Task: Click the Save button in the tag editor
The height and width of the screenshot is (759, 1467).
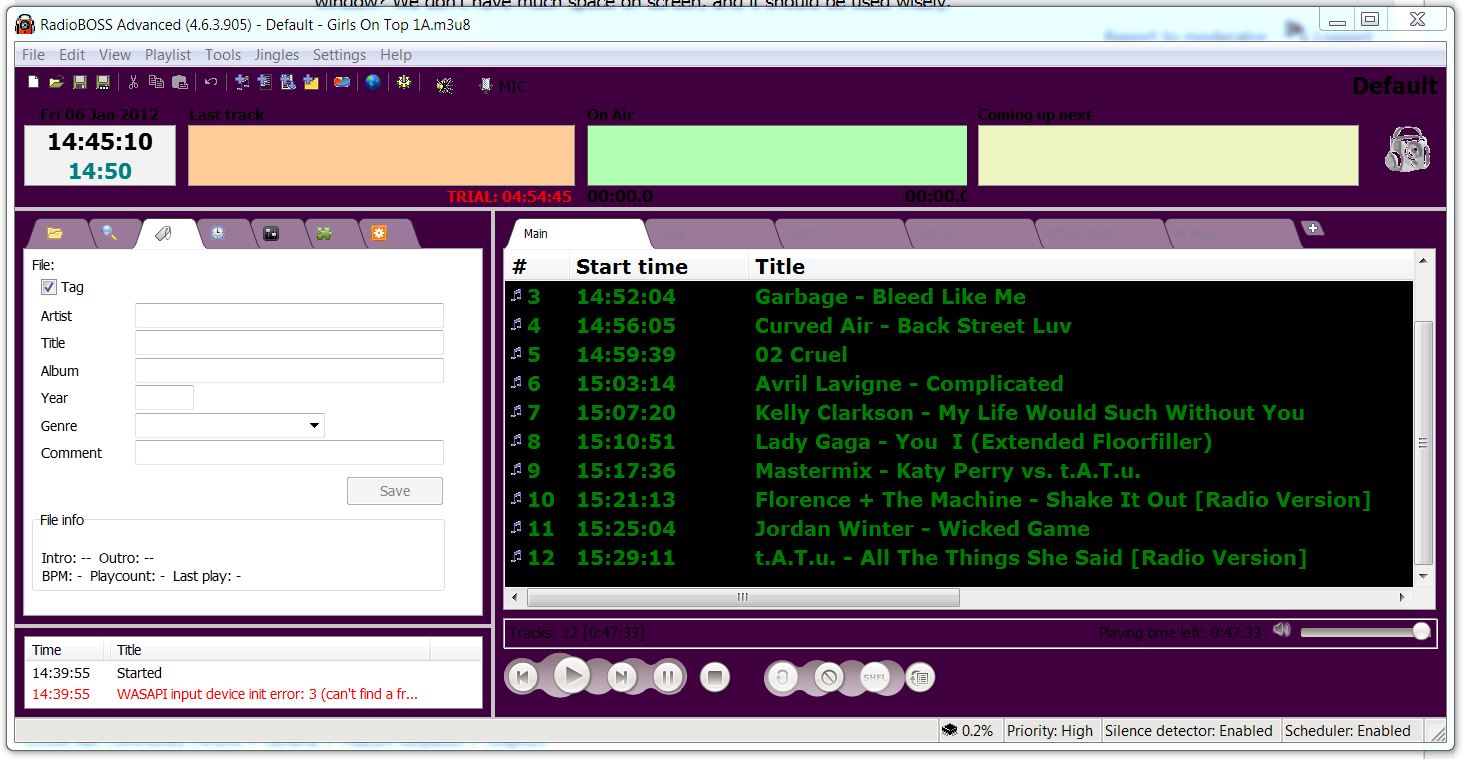Action: (395, 491)
